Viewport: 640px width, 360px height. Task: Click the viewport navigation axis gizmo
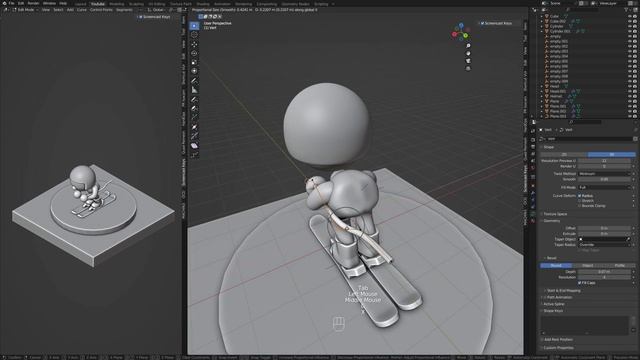click(461, 32)
